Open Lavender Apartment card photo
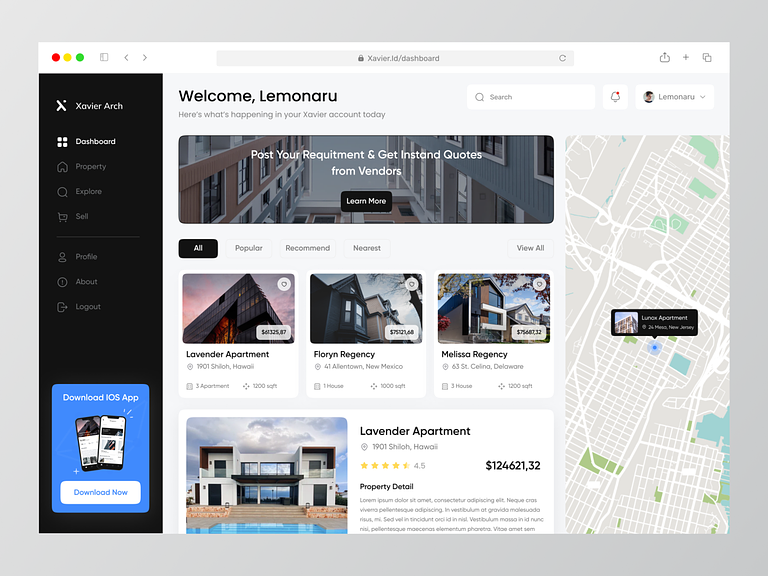The width and height of the screenshot is (768, 576). [x=239, y=309]
